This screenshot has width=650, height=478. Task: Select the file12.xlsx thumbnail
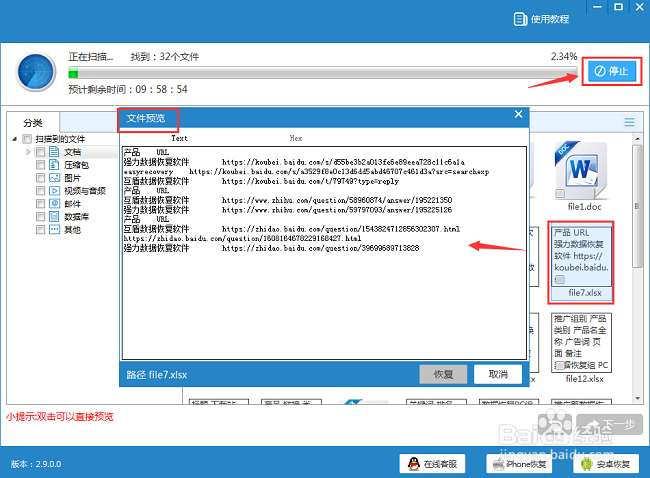pyautogui.click(x=581, y=342)
